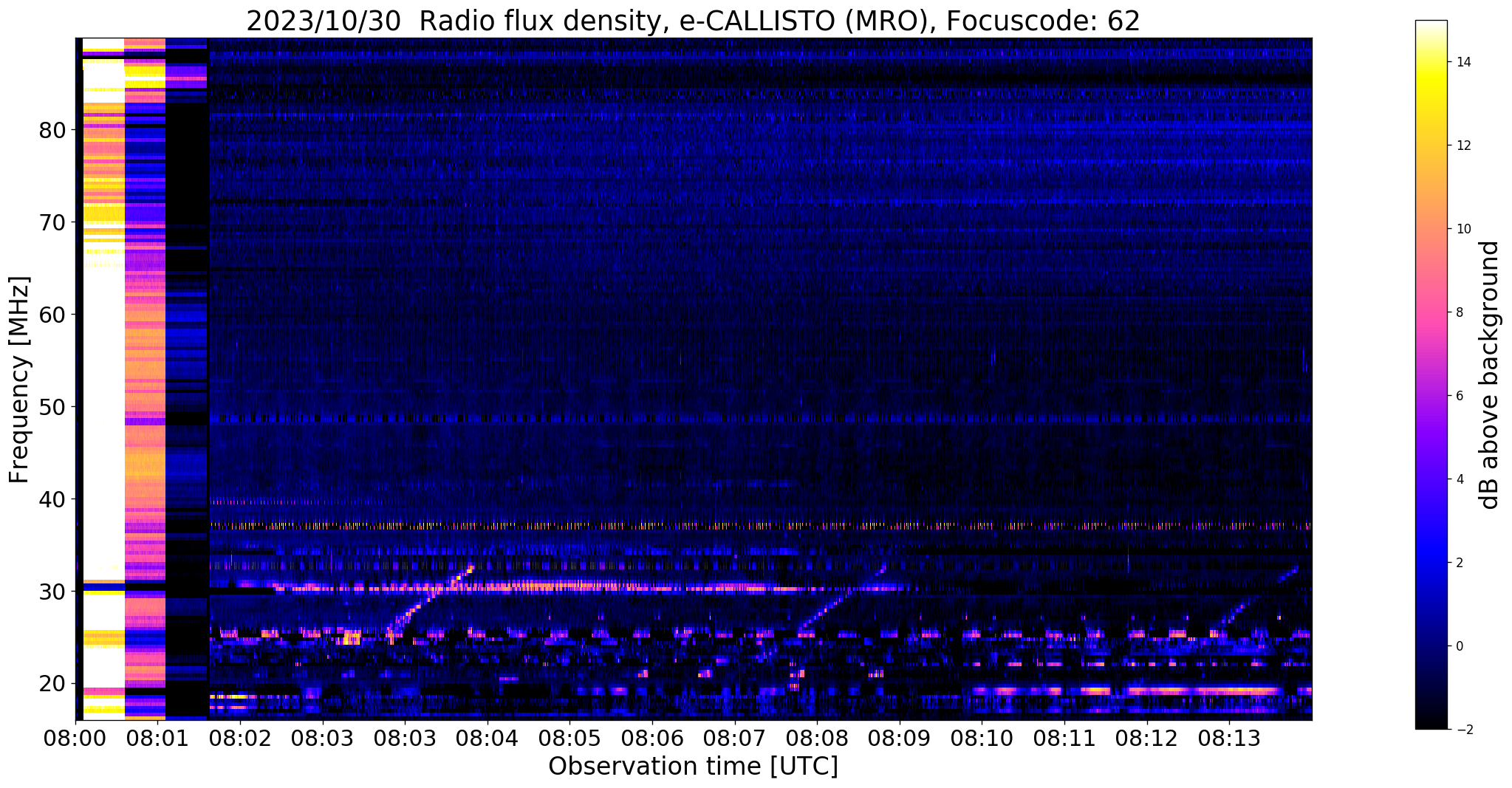The image size is (1512, 788).
Task: Click the 30 MHz frequency tick label
Action: click(52, 592)
